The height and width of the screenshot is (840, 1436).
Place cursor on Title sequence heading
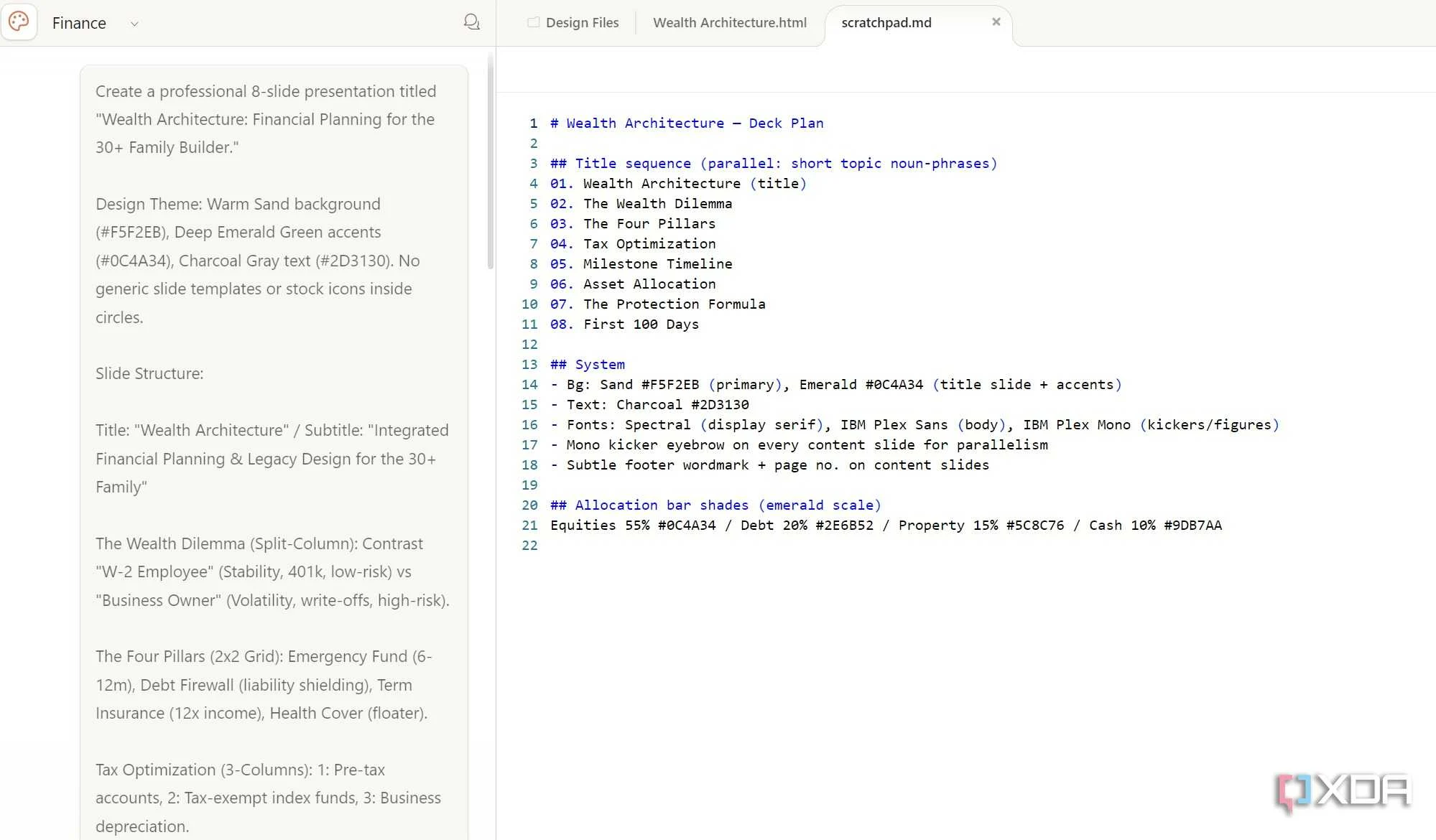774,163
